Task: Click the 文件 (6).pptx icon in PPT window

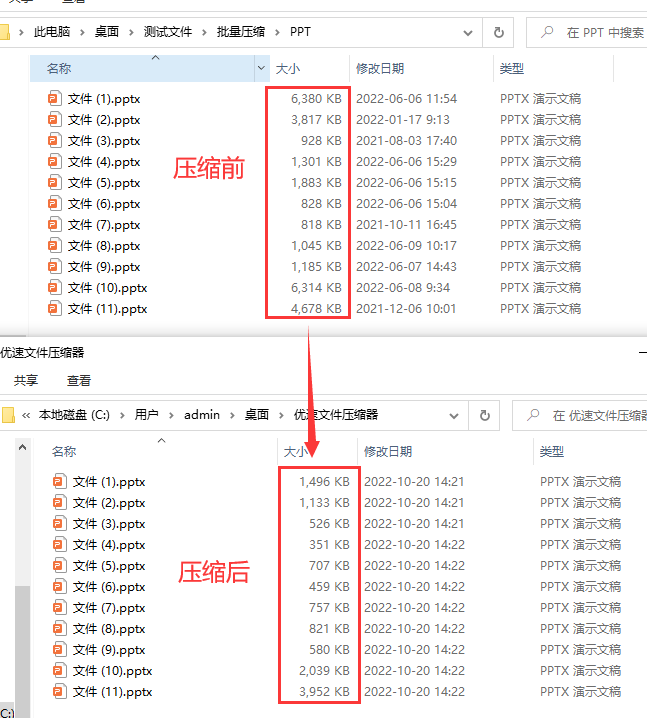Action: pos(54,204)
